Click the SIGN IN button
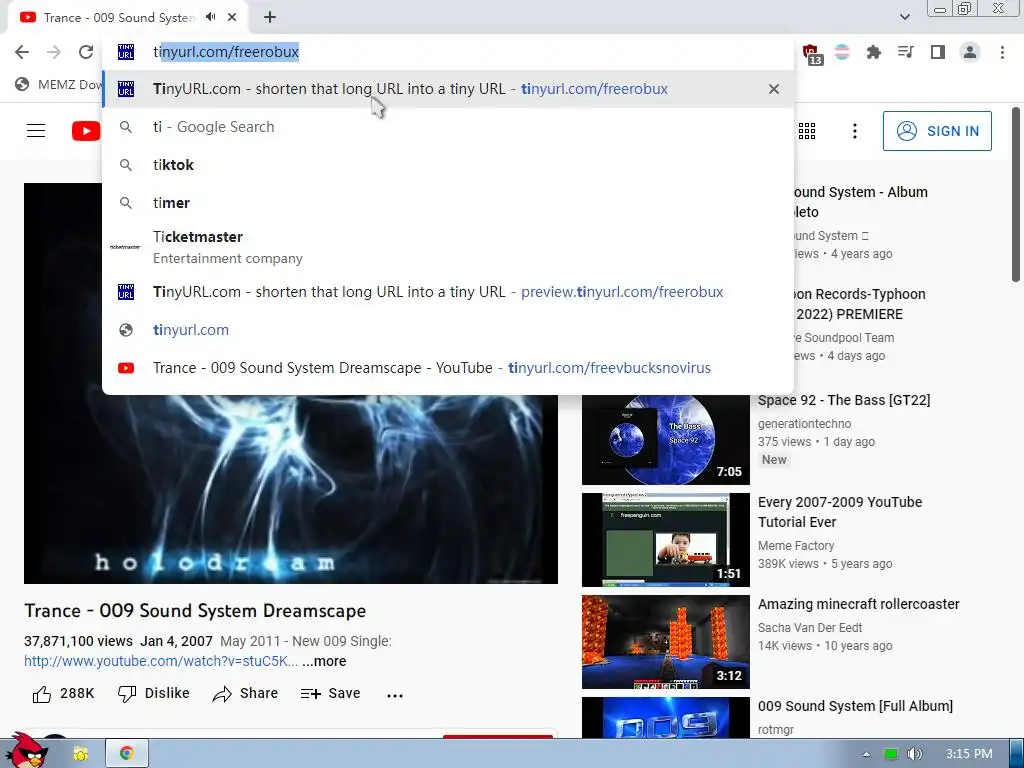This screenshot has width=1024, height=768. [937, 131]
